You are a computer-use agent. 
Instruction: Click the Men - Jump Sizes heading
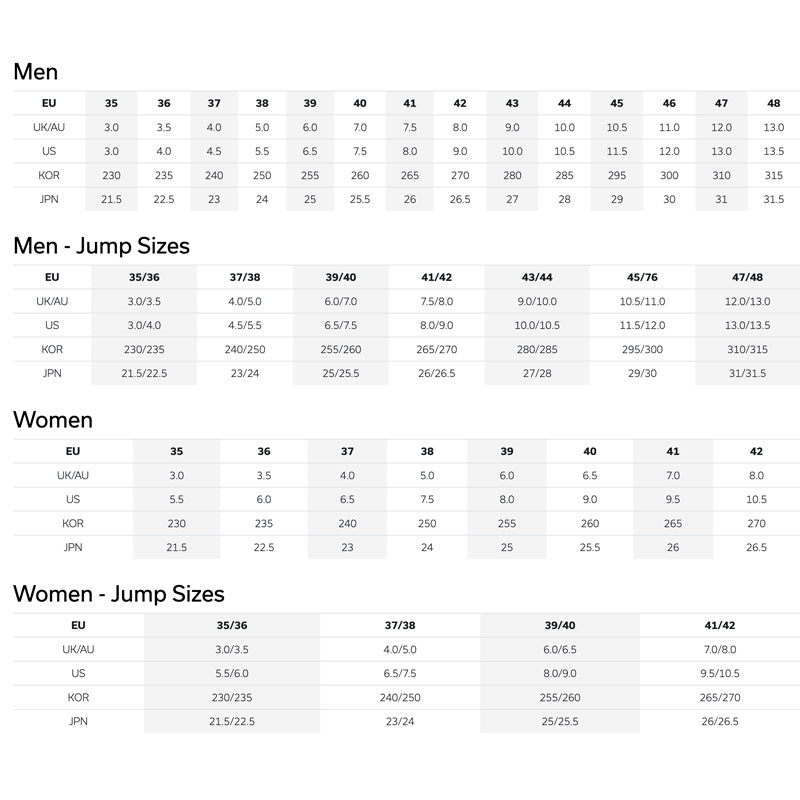click(101, 245)
